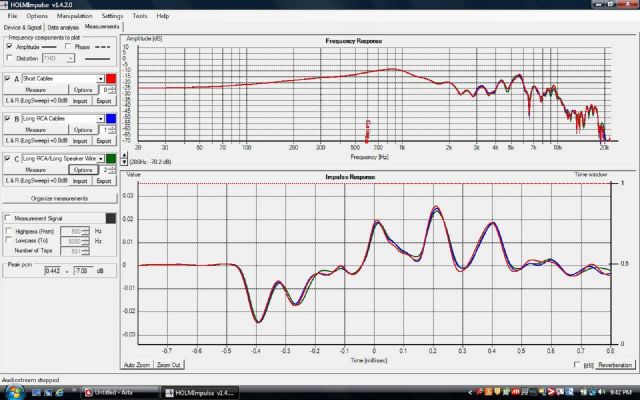Open the Help menu
640x400 pixels.
[x=162, y=16]
